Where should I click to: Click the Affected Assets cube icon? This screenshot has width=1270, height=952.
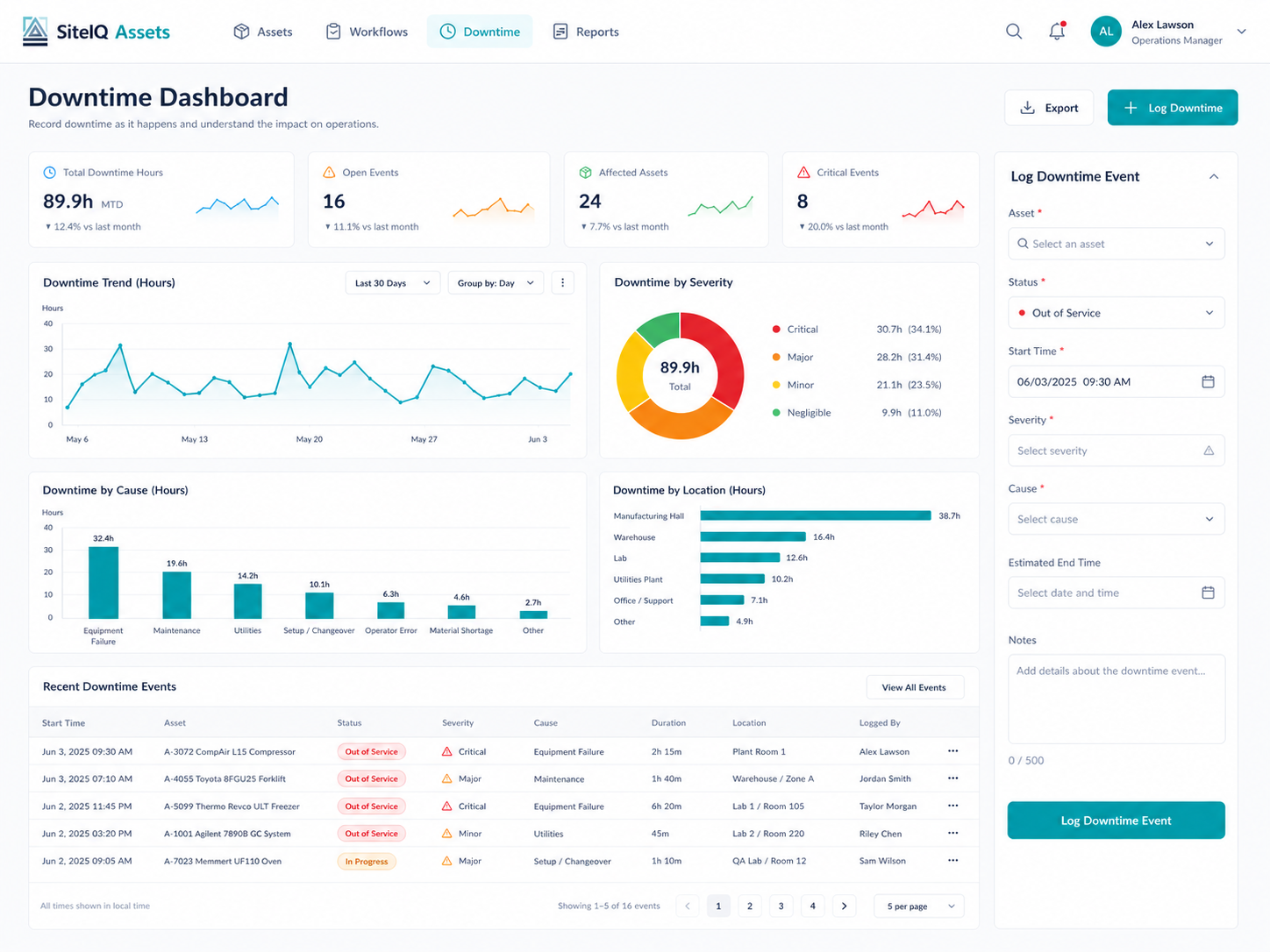click(x=586, y=173)
